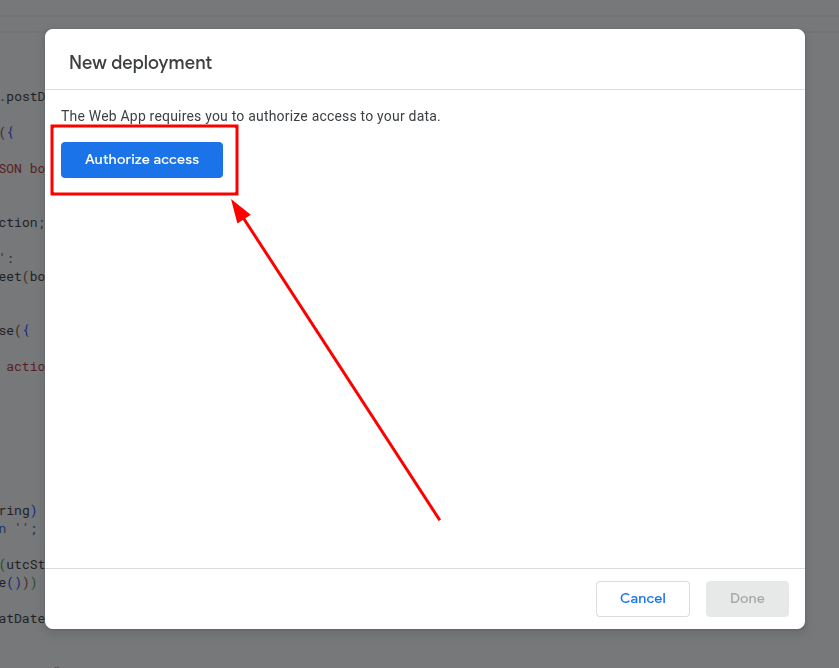Click the 'ction;' code line in background
The height and width of the screenshot is (668, 839).
(22, 222)
